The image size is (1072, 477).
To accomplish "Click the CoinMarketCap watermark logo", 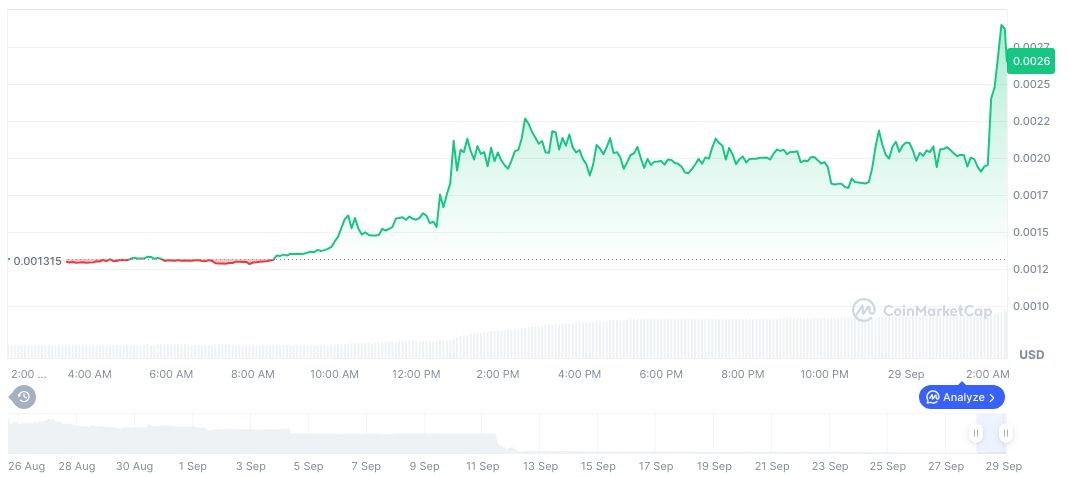I will click(x=864, y=311).
